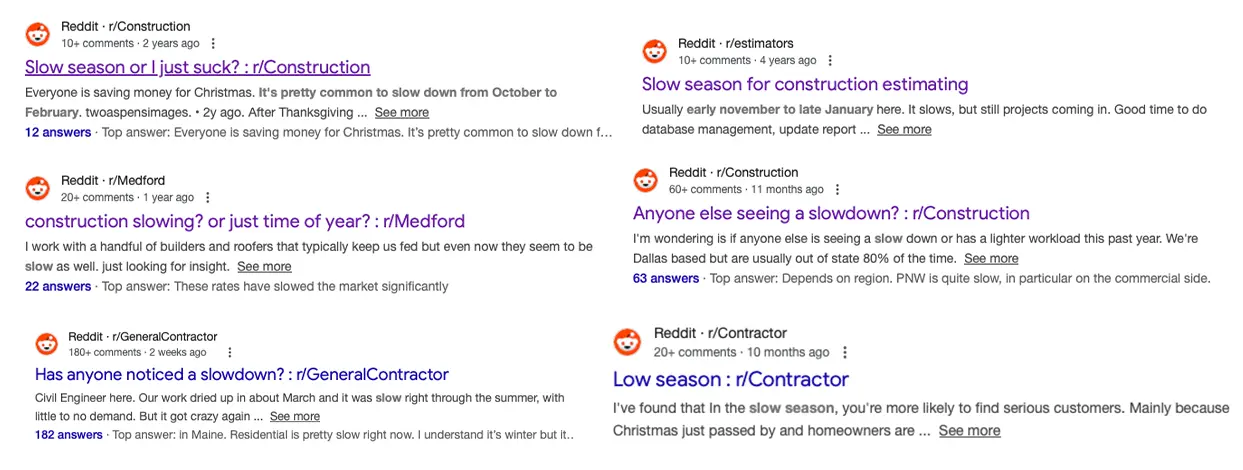Screen dimensions: 1243x470
Task: Click Reddit logo beside r/Medford result
Action: coord(38,188)
